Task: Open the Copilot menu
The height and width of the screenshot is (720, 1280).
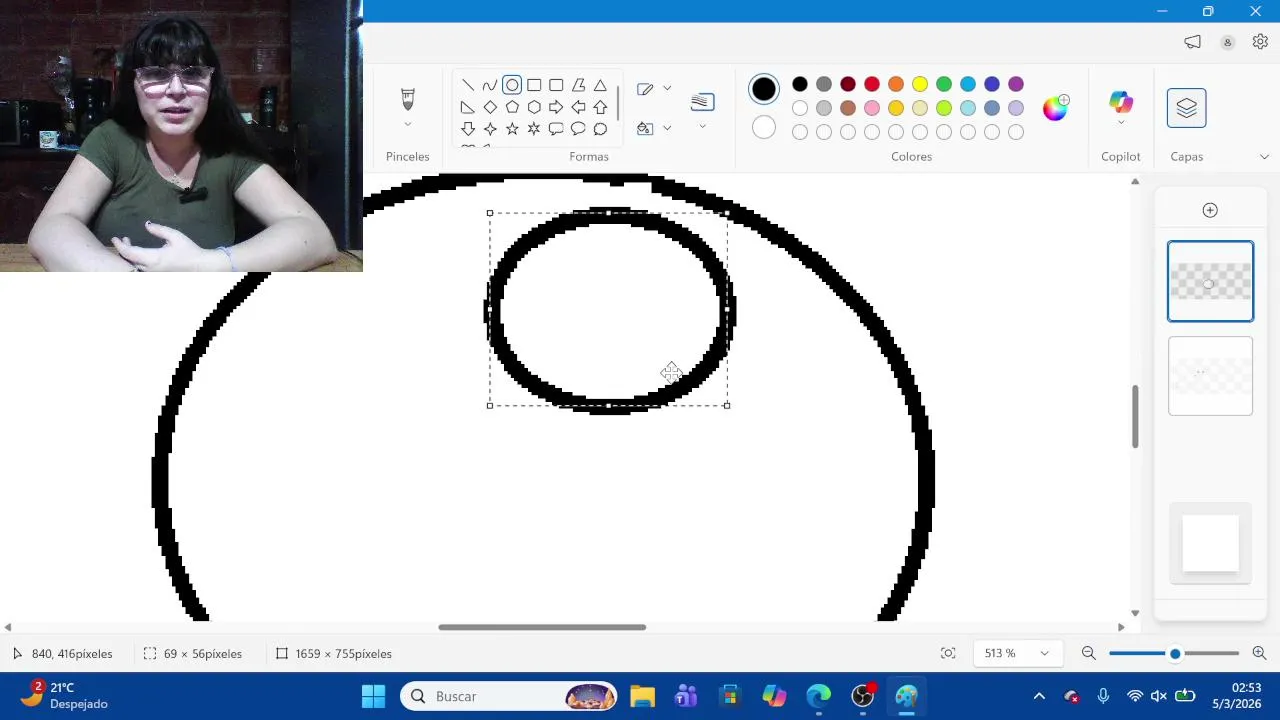Action: (x=1121, y=107)
